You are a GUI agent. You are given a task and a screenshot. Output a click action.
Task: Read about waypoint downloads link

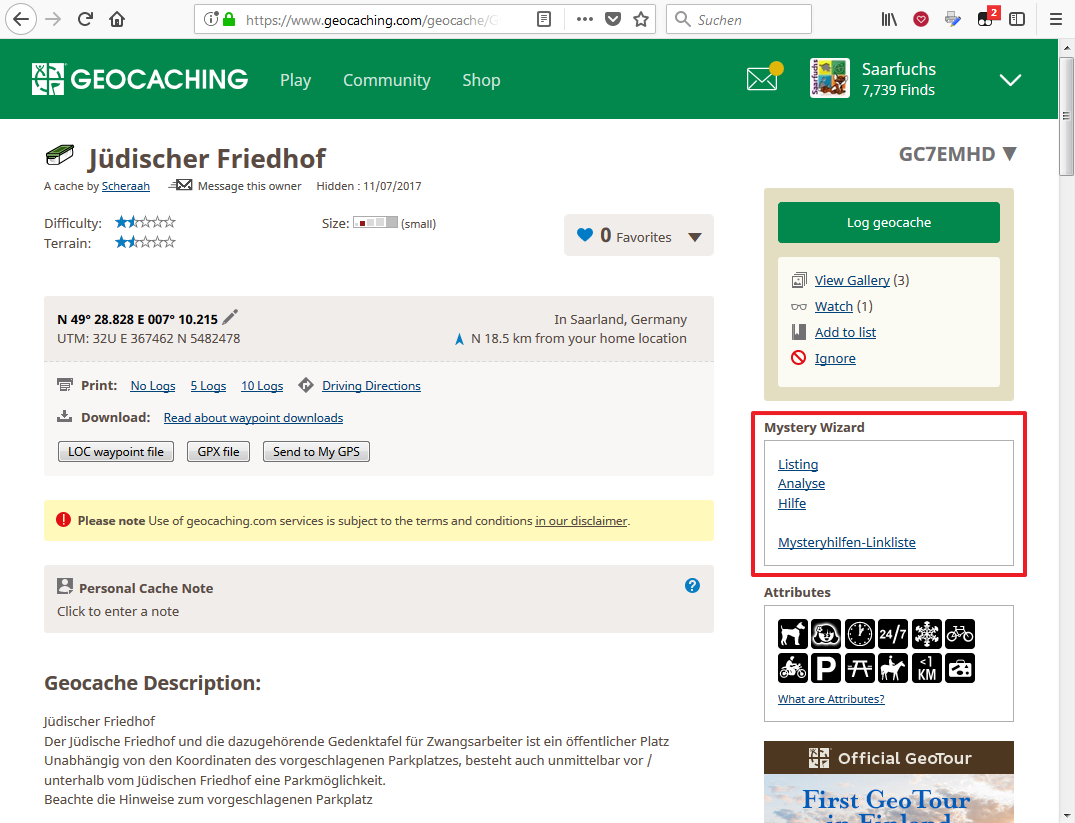click(253, 418)
